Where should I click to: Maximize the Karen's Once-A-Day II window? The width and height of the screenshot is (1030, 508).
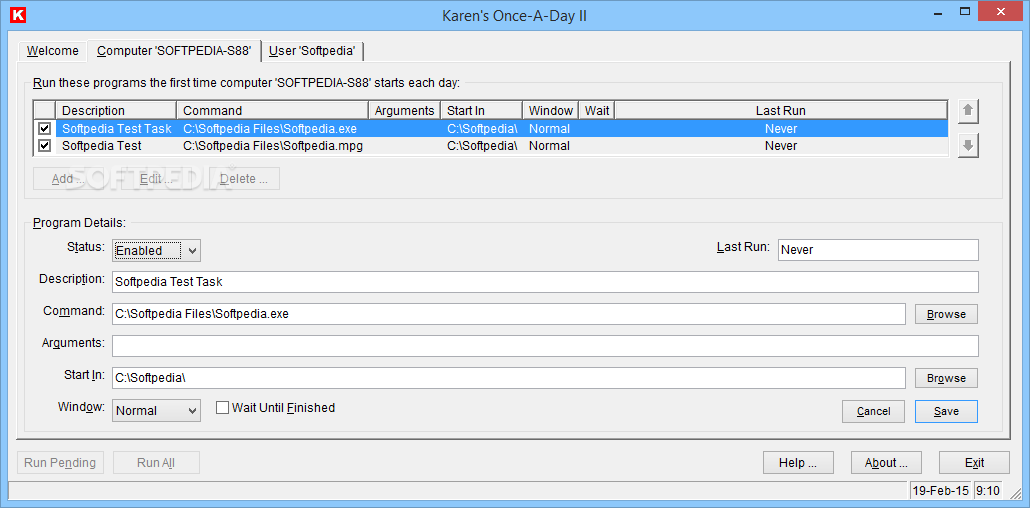click(x=965, y=11)
